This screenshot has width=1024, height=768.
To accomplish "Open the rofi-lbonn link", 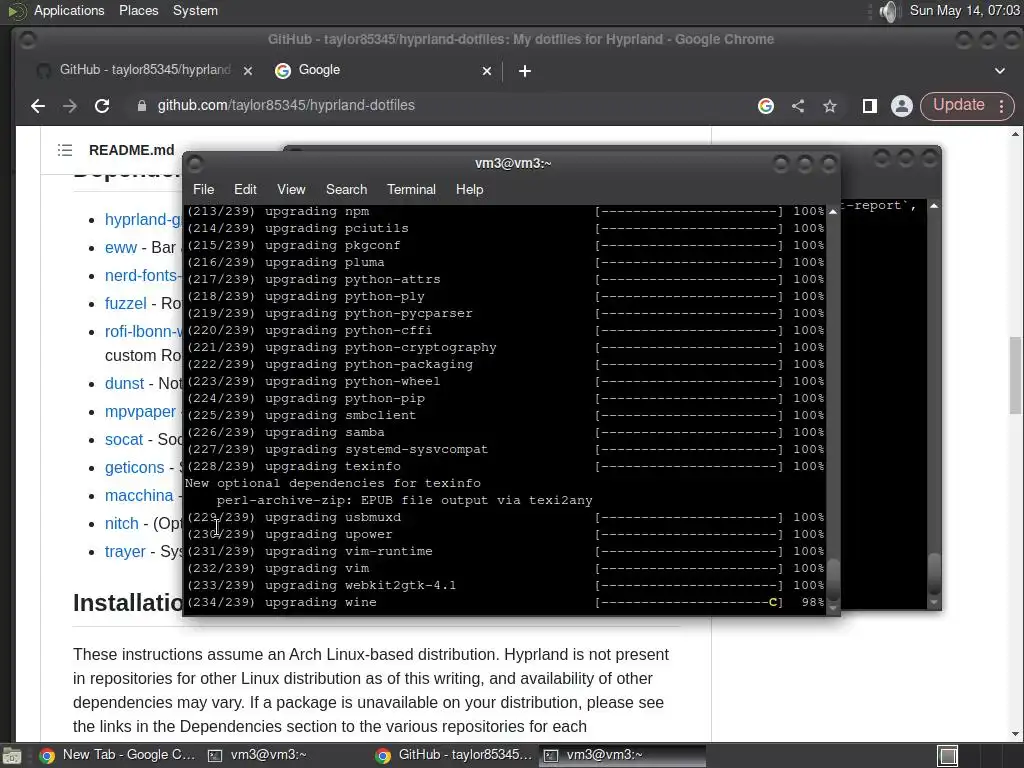I will tap(144, 332).
